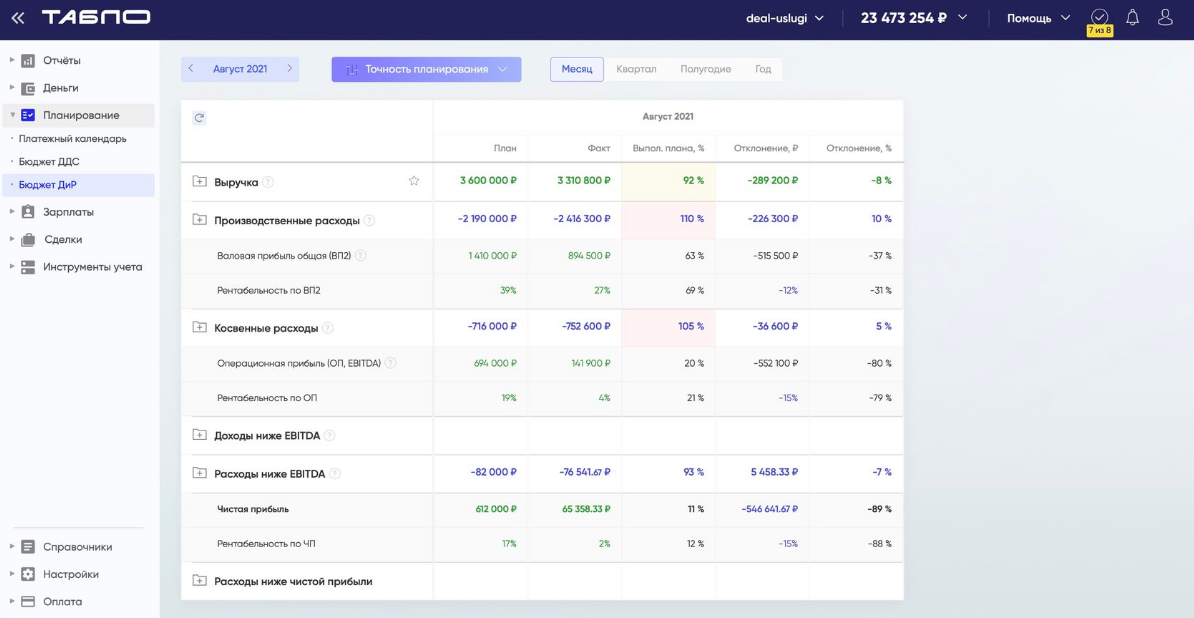1194x618 pixels.
Task: Open Бюджет ДДС in sidebar
Action: point(49,162)
